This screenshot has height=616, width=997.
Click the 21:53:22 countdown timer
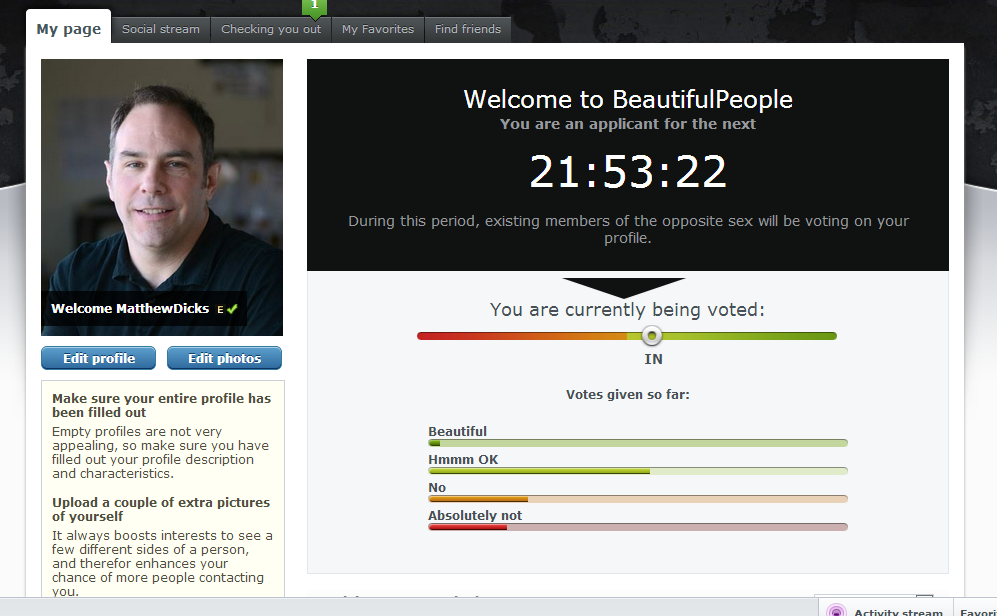(628, 172)
